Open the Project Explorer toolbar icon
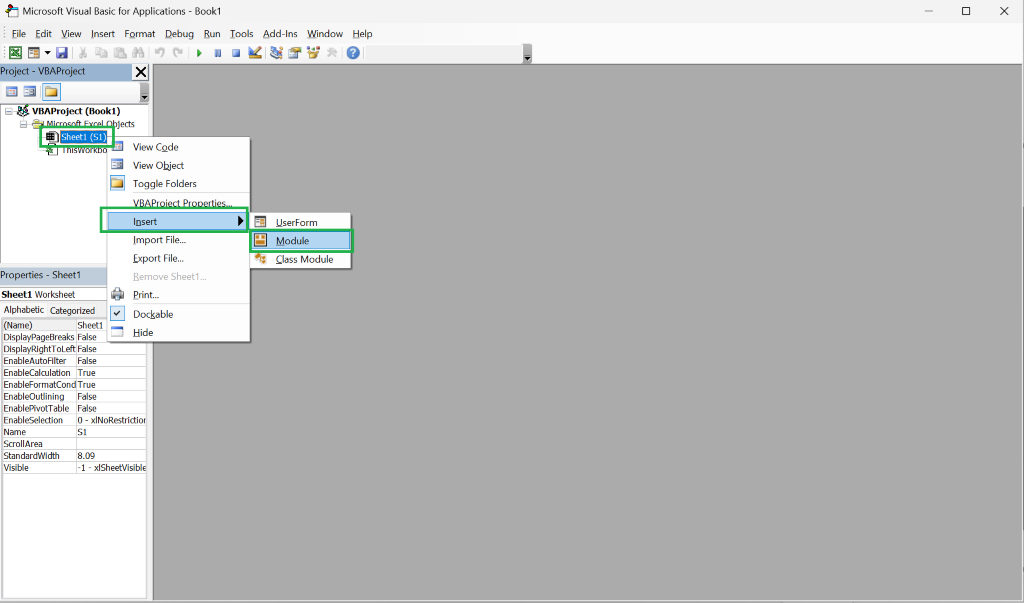 (276, 53)
